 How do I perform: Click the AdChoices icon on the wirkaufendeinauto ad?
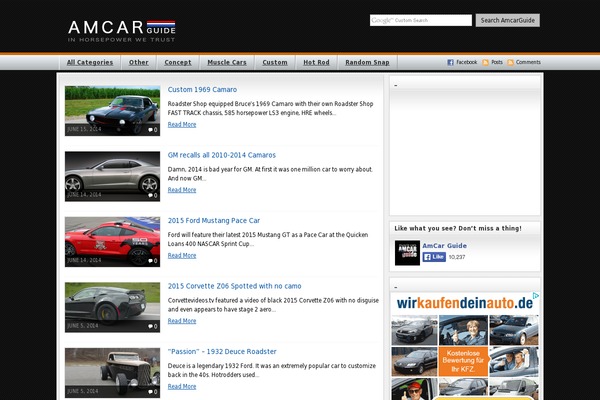pyautogui.click(x=536, y=296)
